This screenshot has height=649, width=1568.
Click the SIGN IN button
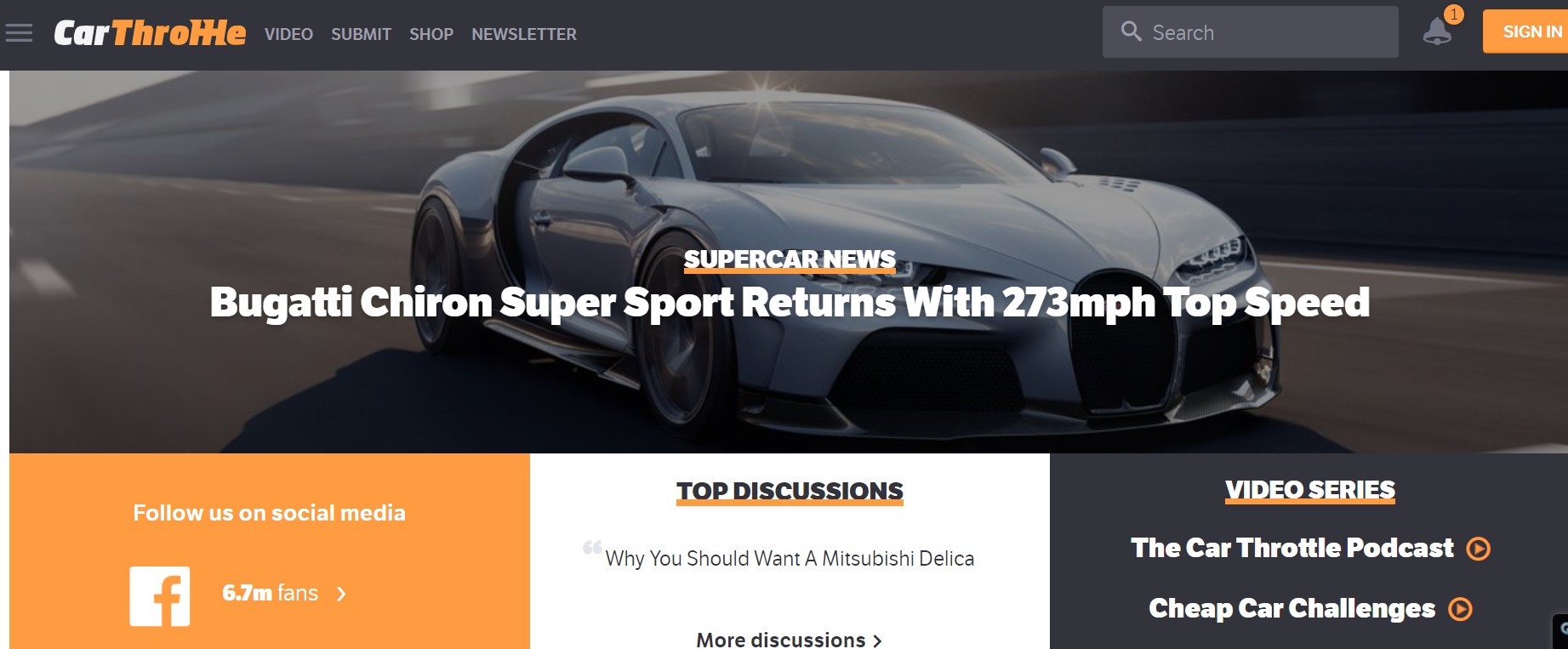coord(1525,31)
